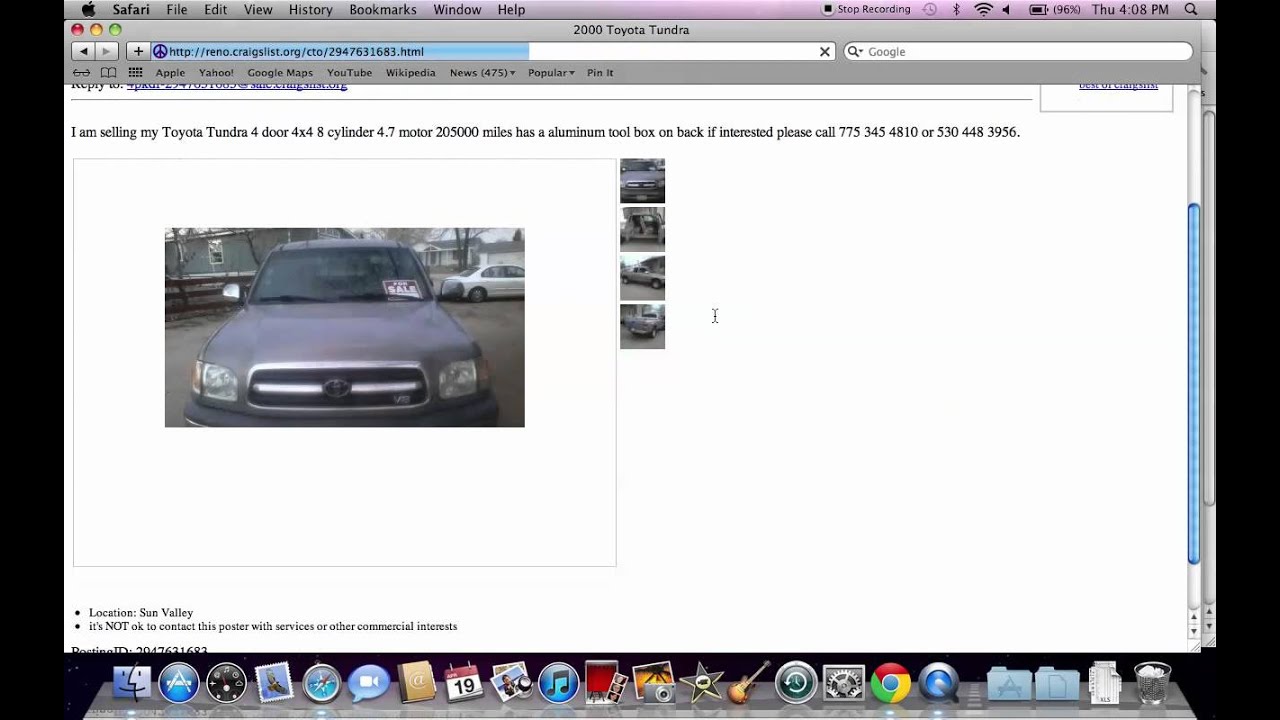Click the reply-to email address link
This screenshot has height=720, width=1280.
pos(237,86)
